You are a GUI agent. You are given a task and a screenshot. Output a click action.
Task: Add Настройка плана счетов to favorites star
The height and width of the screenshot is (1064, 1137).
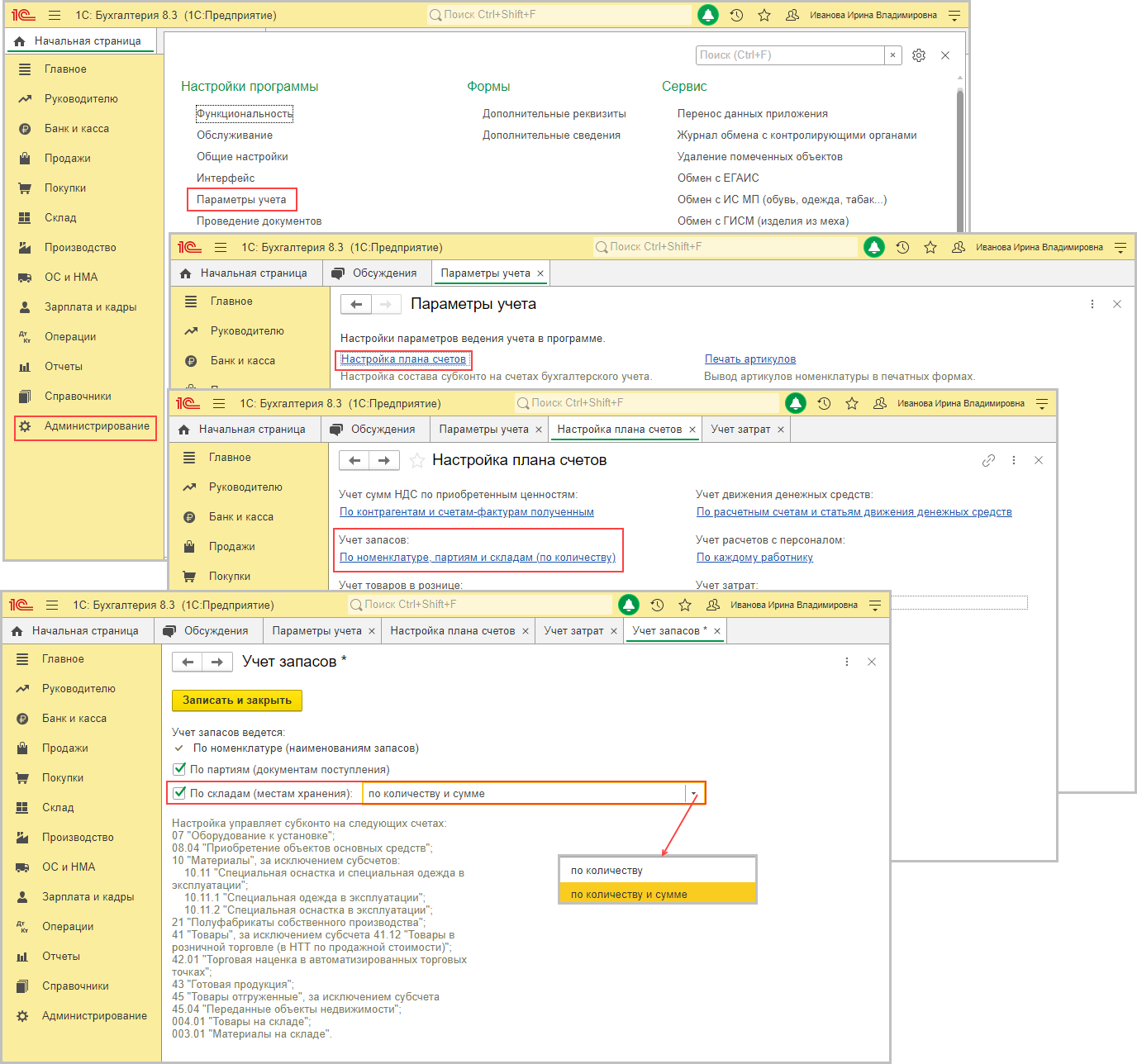pos(417,461)
